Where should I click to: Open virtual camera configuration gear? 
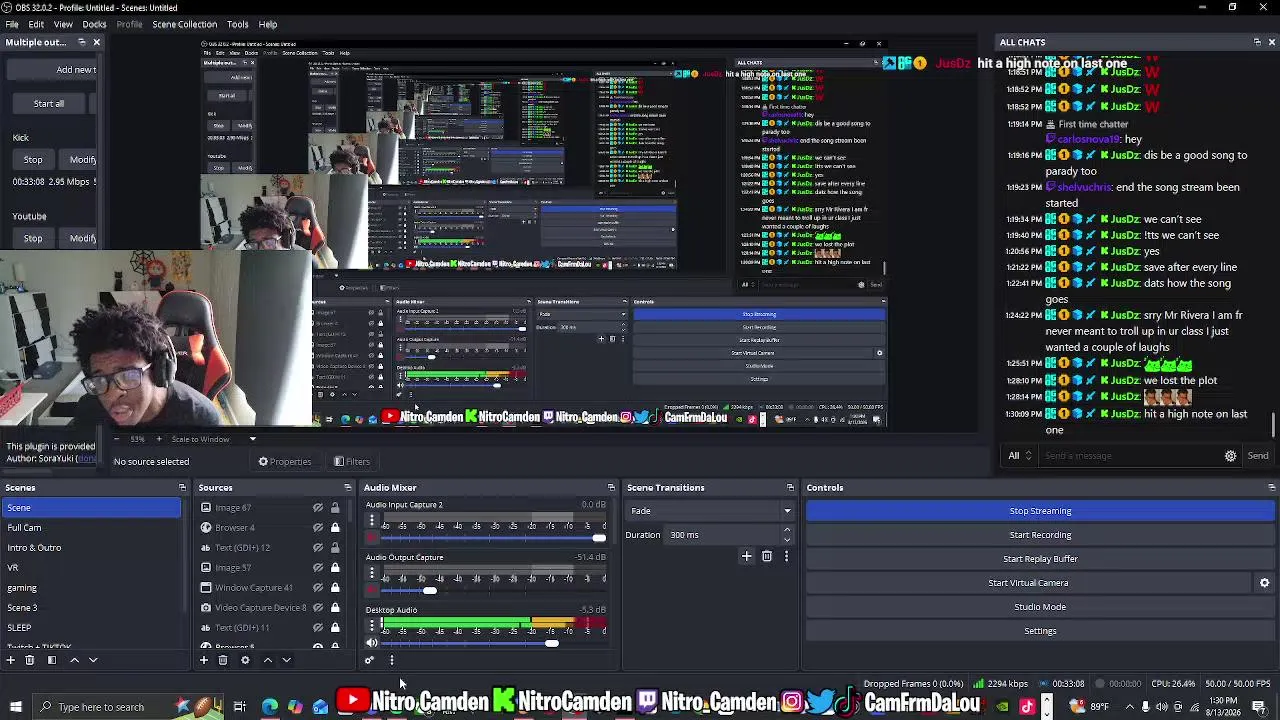coord(1264,583)
